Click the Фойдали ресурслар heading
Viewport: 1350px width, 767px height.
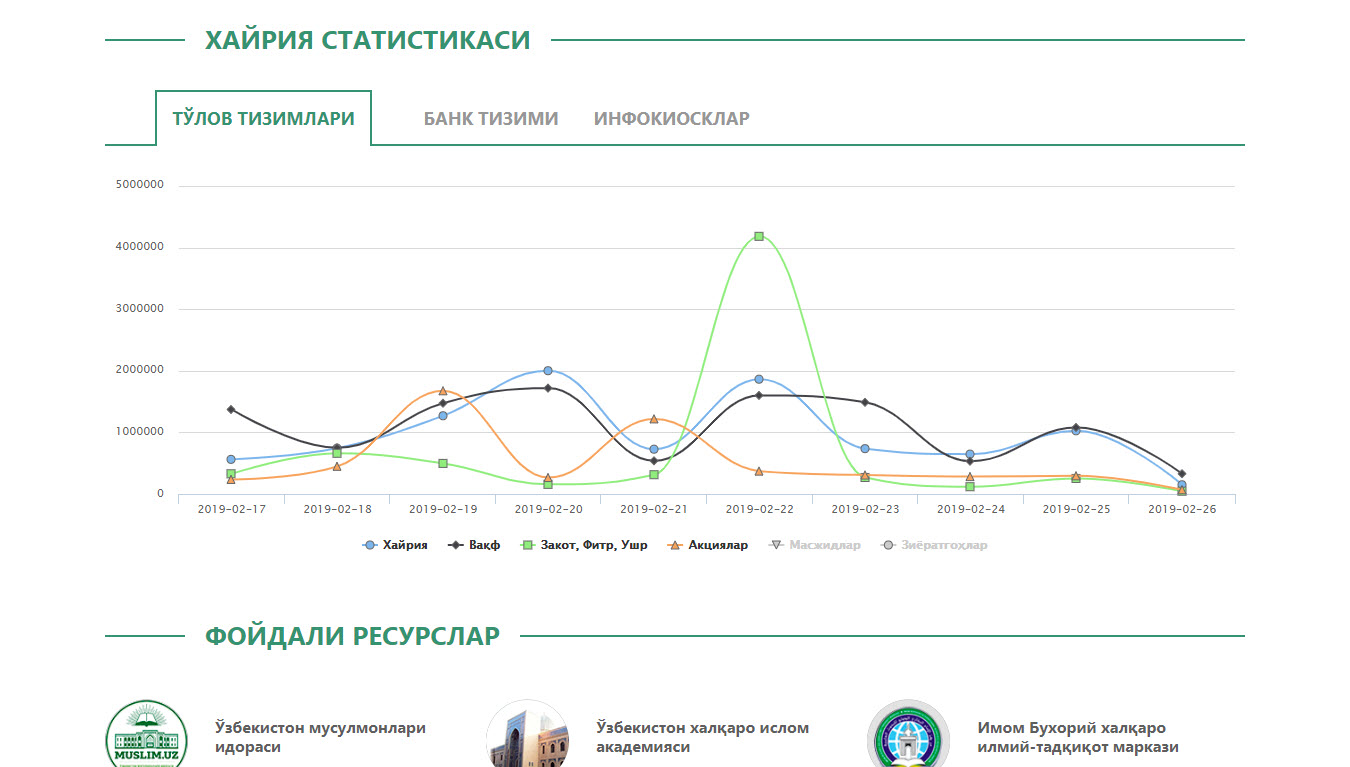click(x=352, y=636)
